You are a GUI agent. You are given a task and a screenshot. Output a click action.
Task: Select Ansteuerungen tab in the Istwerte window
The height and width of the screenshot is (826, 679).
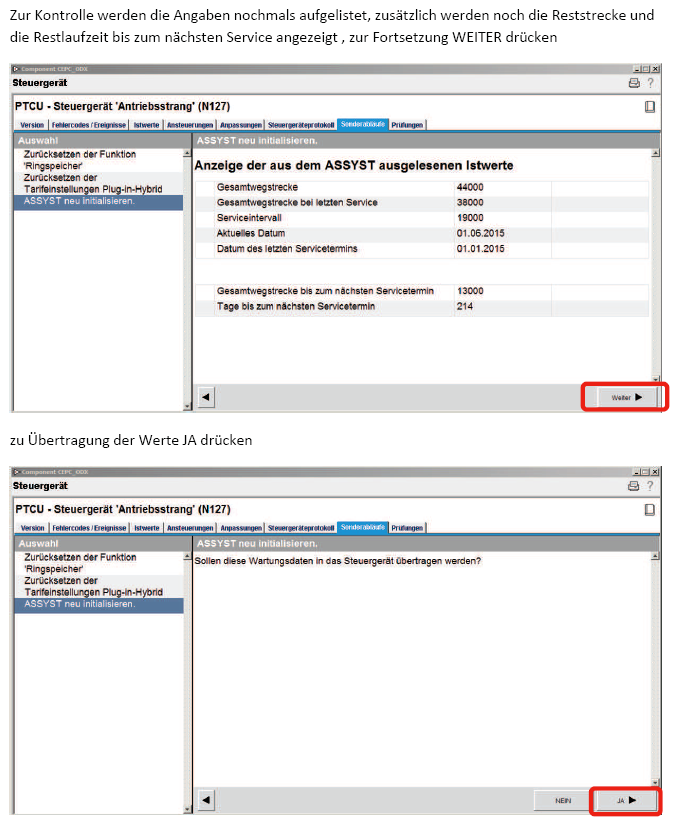pos(190,125)
